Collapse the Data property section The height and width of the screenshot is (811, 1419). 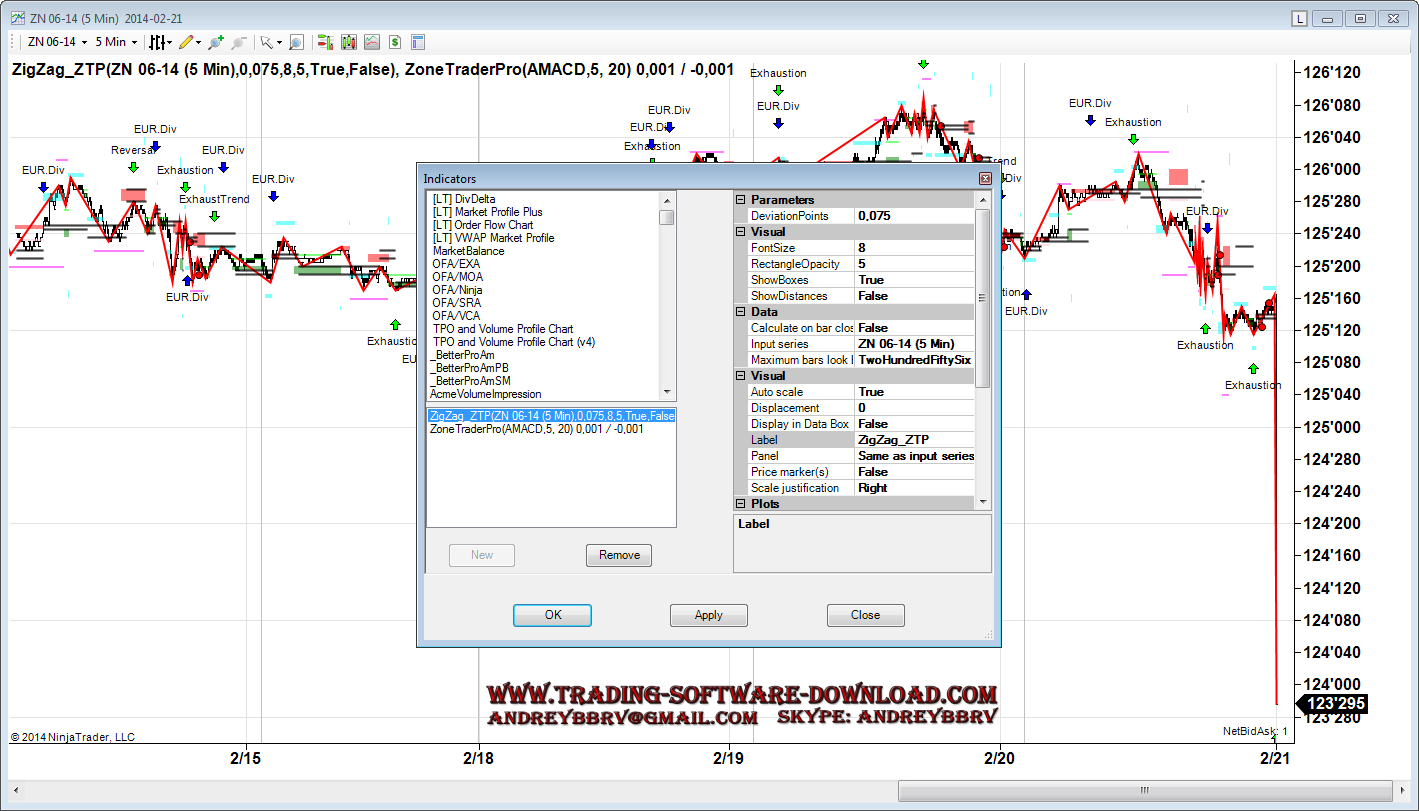pyautogui.click(x=741, y=312)
